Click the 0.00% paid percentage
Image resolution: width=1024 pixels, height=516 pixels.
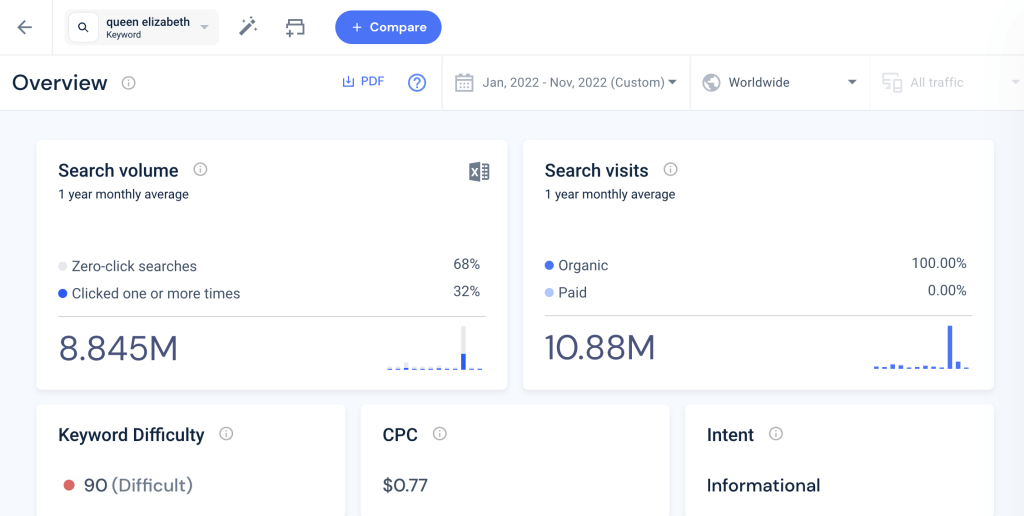[947, 291]
